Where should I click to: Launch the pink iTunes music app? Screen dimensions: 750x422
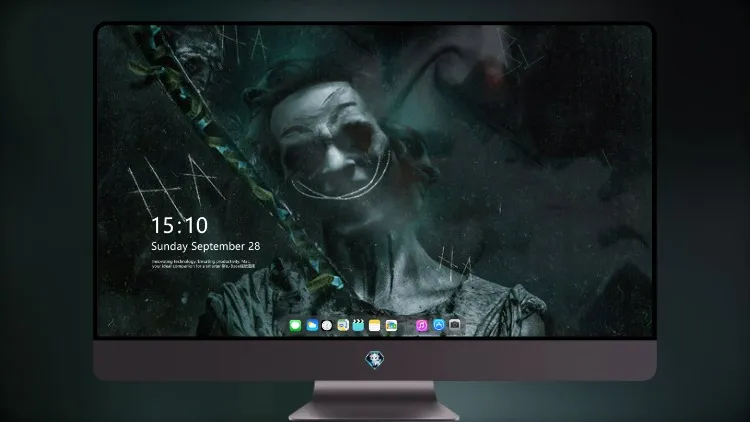pyautogui.click(x=422, y=326)
